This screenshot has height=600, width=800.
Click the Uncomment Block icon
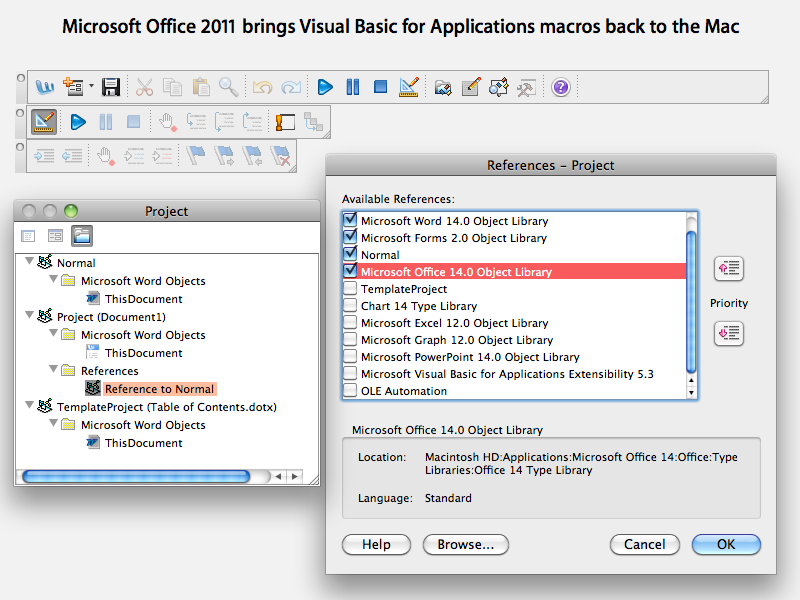click(x=162, y=155)
